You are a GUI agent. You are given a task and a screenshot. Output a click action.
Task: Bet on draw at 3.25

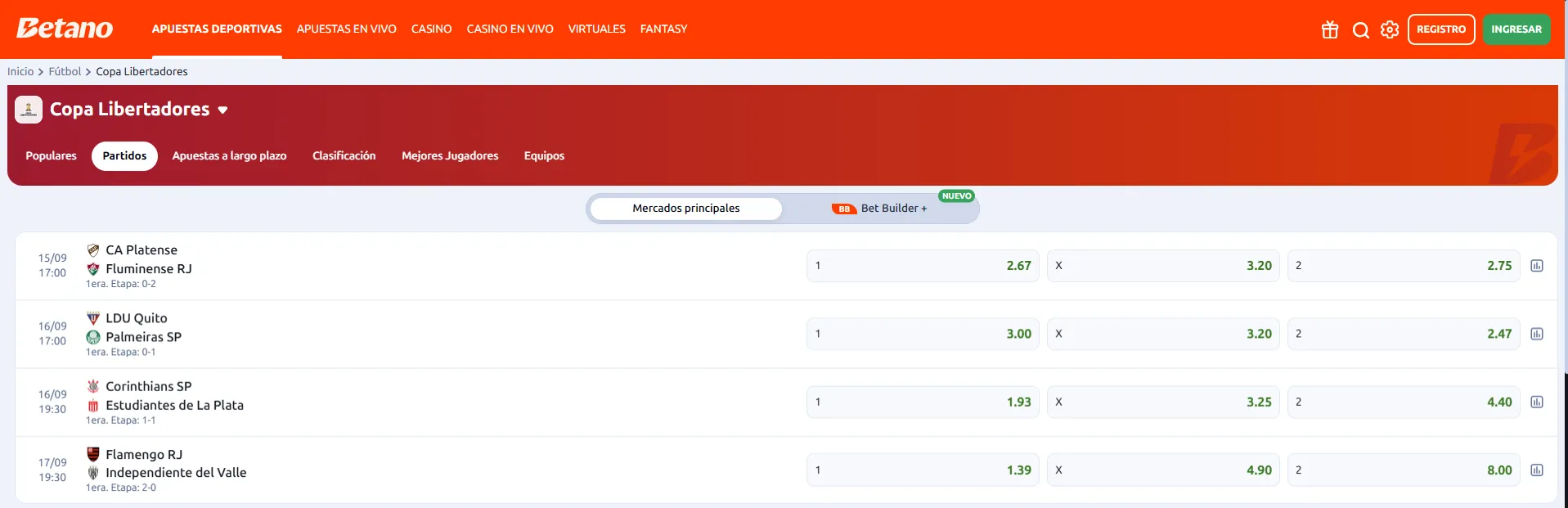(1163, 402)
